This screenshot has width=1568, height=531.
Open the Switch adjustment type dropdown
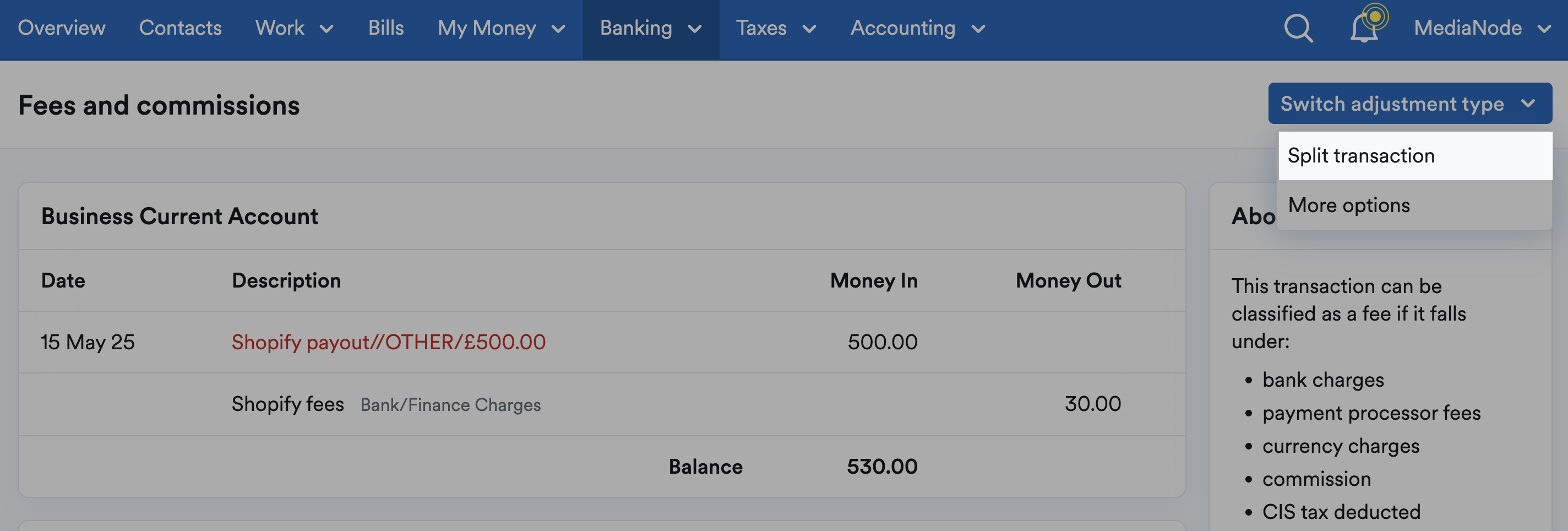[1411, 104]
